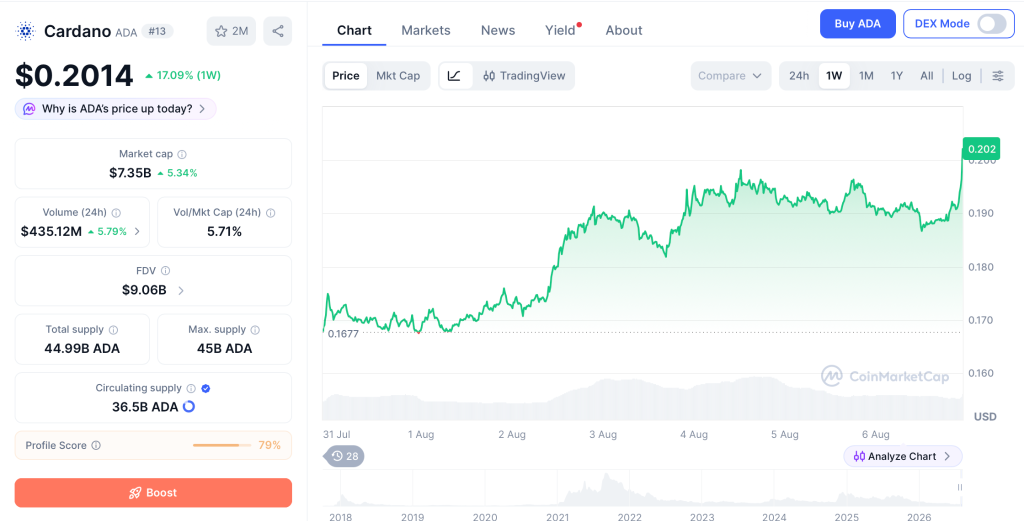Open the About tab
Viewport: 1024px width, 521px height.
coord(624,30)
